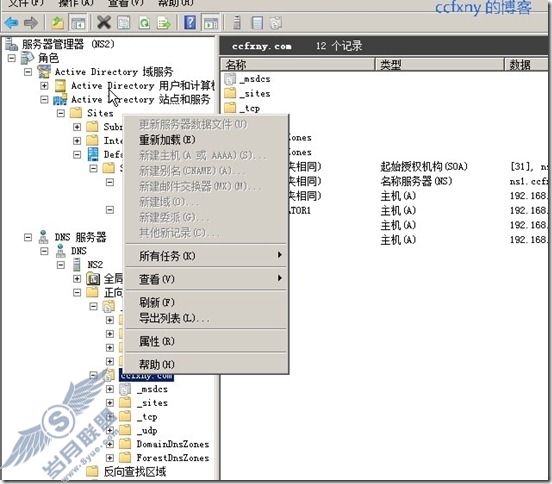Expand the _msdcs subzone in tree
Viewport: 552px width, 484px height.
[110, 389]
